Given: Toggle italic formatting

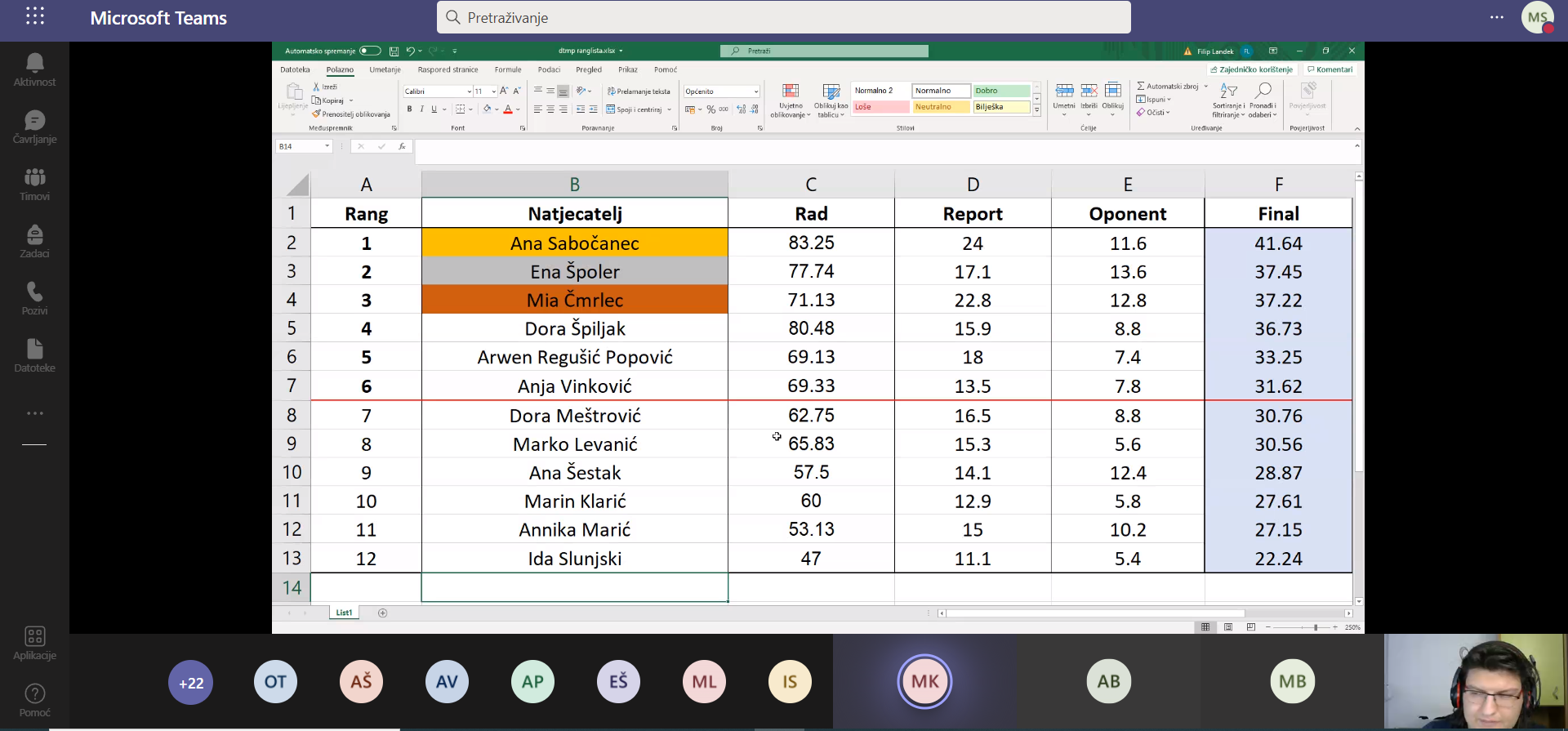Looking at the screenshot, I should 421,109.
